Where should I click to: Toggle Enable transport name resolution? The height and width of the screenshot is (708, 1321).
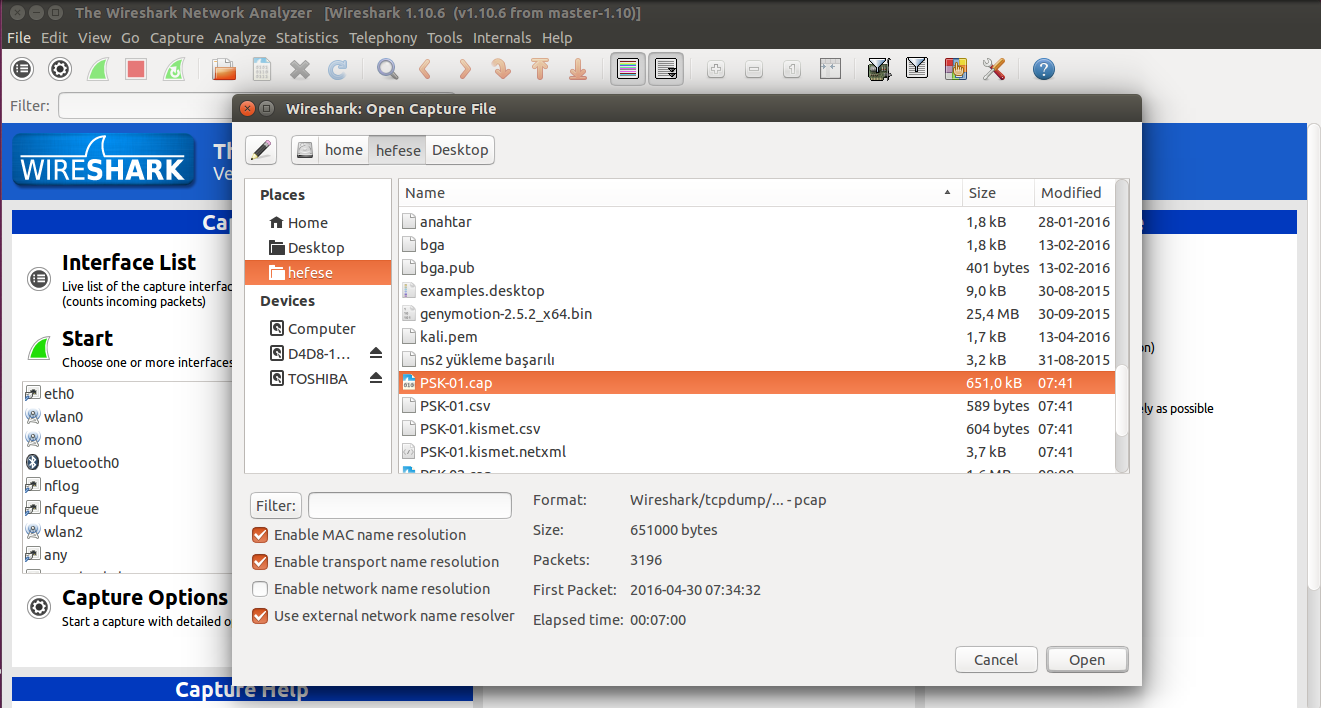point(260,562)
